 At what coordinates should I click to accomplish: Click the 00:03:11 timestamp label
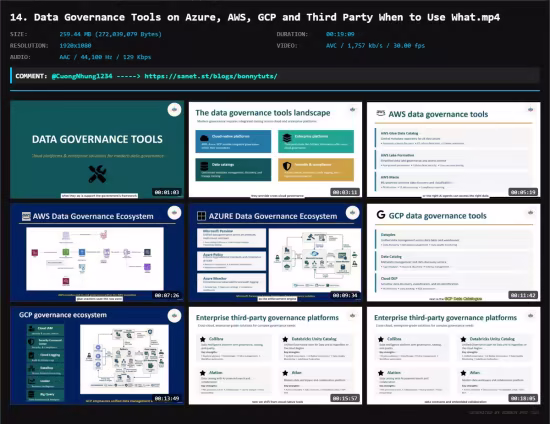pyautogui.click(x=345, y=192)
